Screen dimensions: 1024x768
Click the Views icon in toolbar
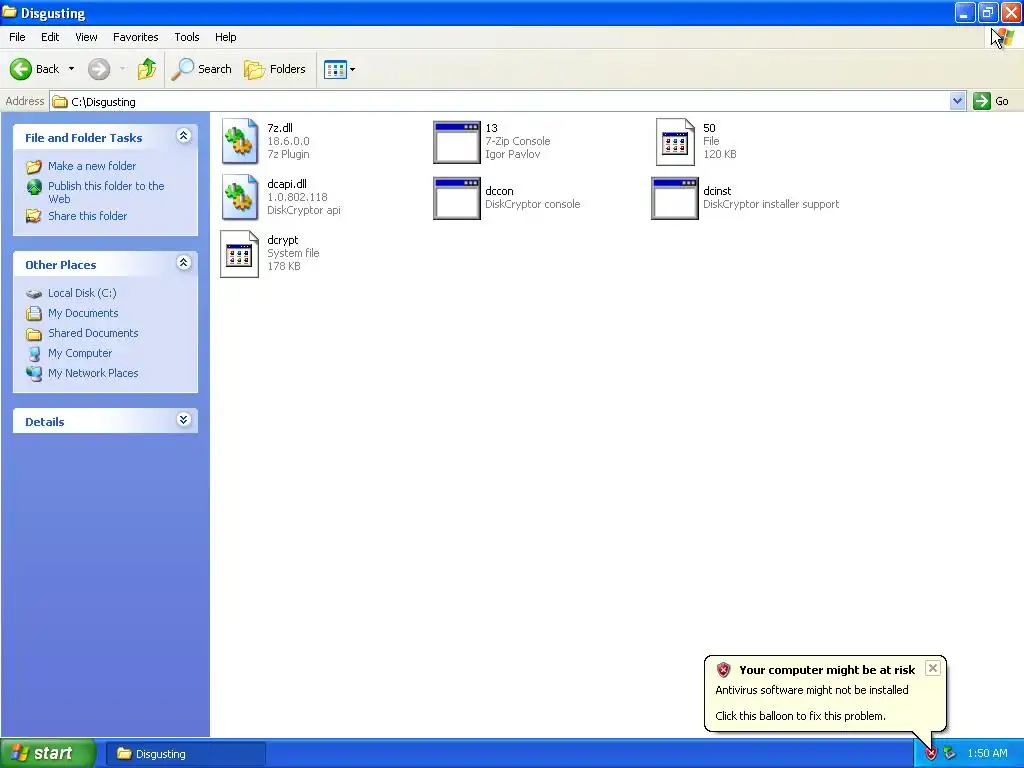(x=335, y=69)
